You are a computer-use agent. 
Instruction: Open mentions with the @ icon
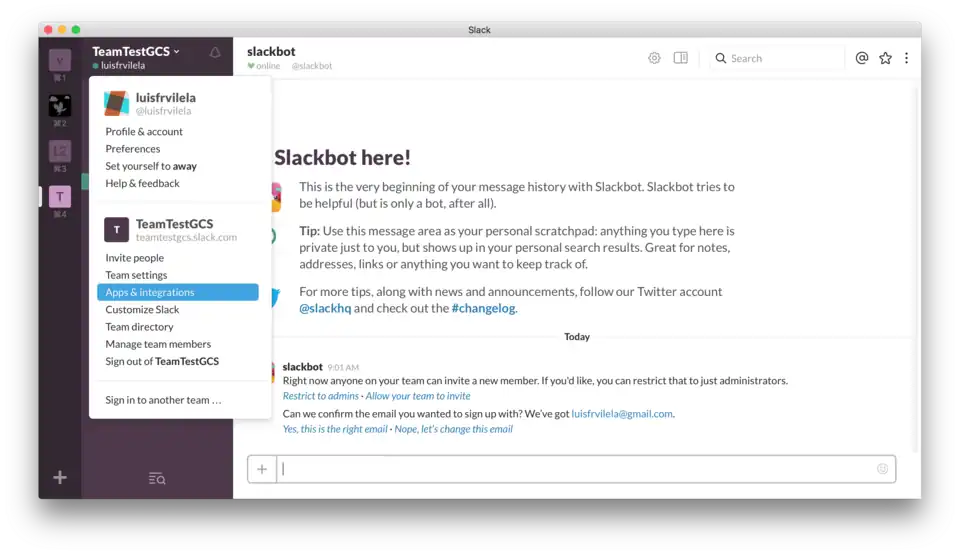[861, 58]
